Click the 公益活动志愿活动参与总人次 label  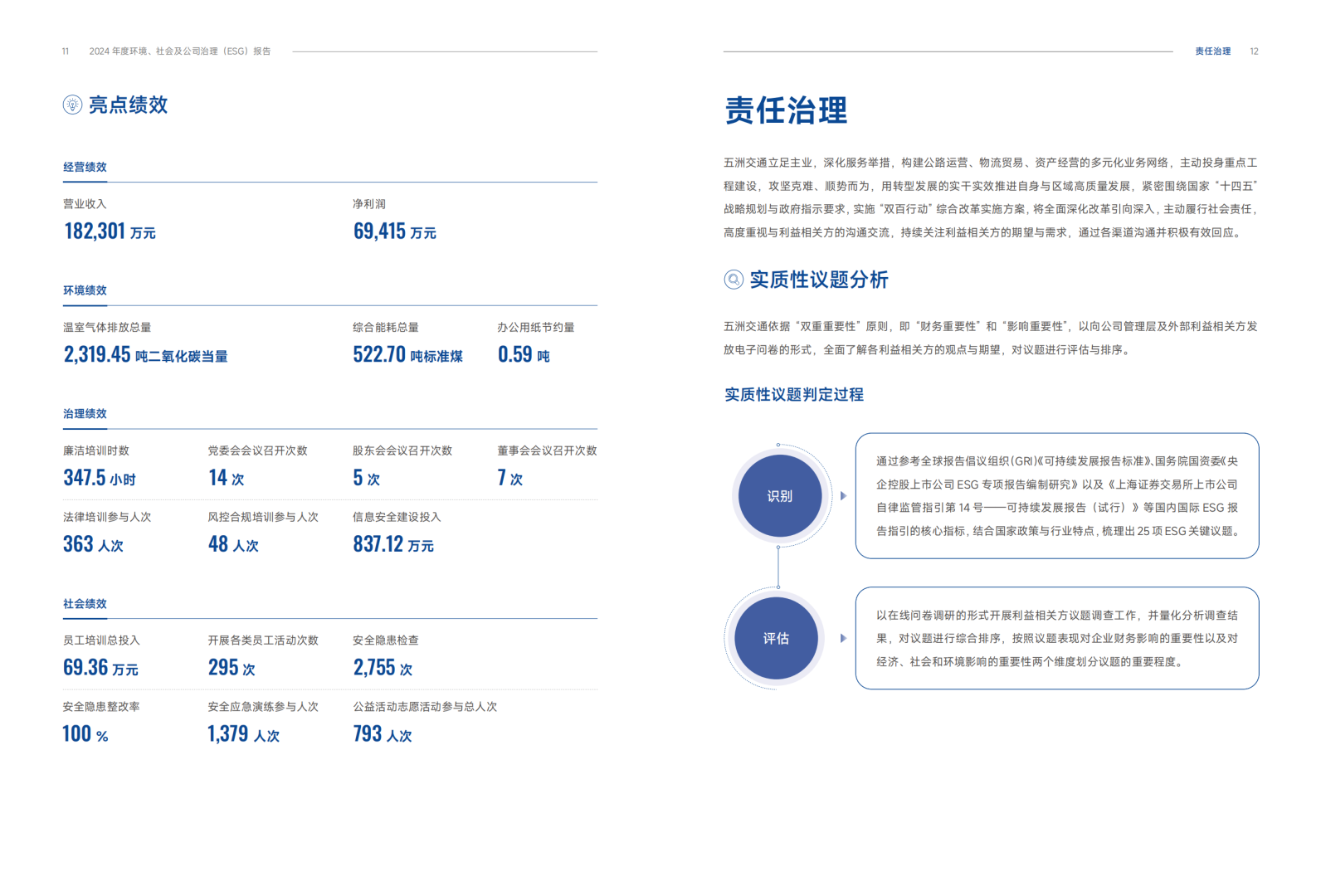[x=425, y=707]
